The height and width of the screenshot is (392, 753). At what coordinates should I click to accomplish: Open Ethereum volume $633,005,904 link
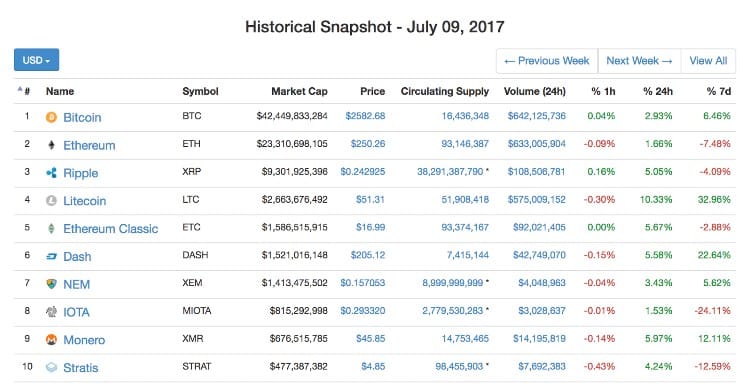tap(536, 144)
